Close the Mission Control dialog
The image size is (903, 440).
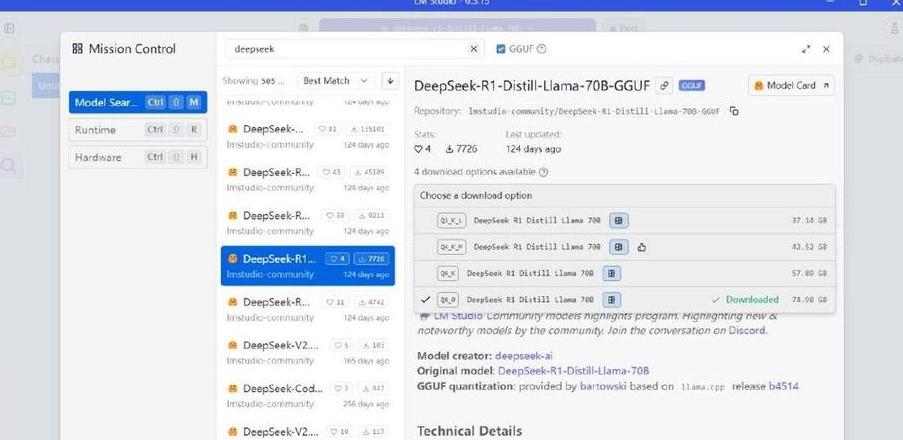(x=826, y=49)
